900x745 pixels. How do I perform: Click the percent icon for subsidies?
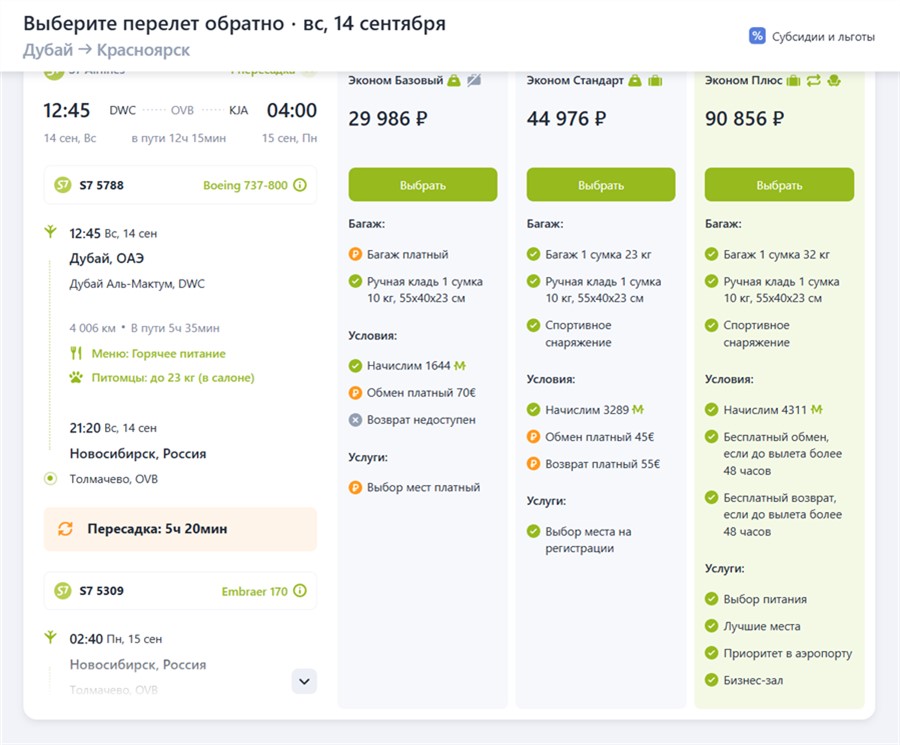click(757, 36)
